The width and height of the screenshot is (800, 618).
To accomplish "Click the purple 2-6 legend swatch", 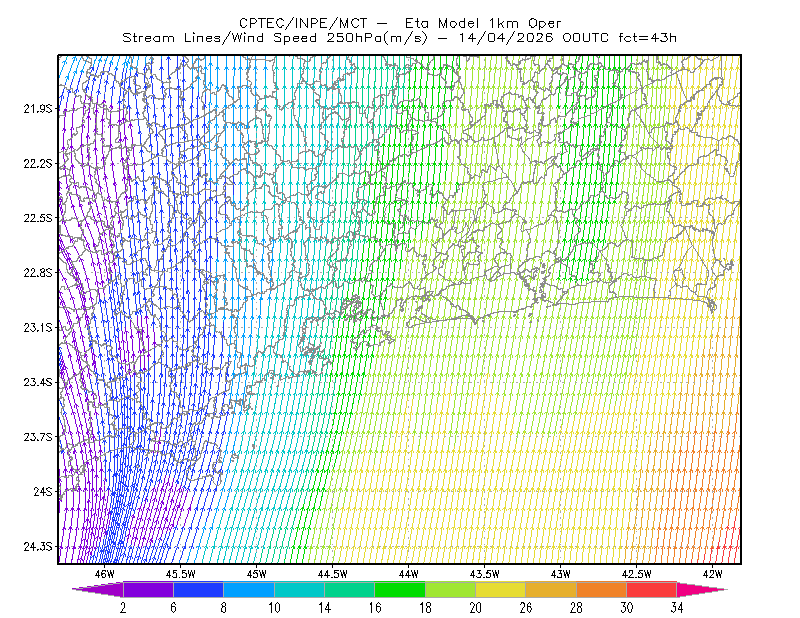I will click(x=148, y=589).
